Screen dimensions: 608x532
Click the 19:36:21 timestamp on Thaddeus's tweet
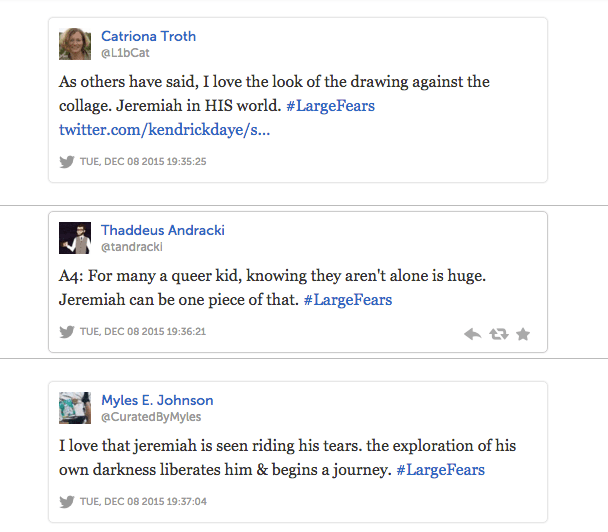click(143, 332)
